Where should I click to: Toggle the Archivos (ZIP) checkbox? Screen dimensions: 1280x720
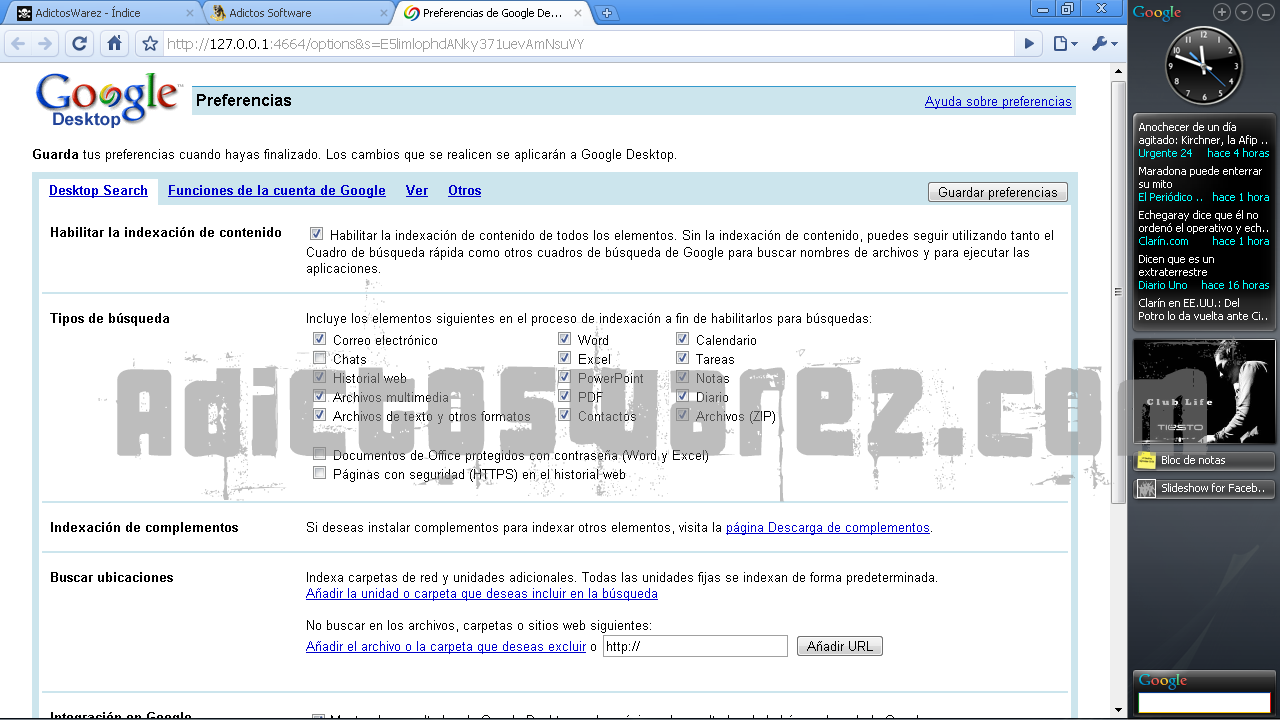pyautogui.click(x=683, y=415)
